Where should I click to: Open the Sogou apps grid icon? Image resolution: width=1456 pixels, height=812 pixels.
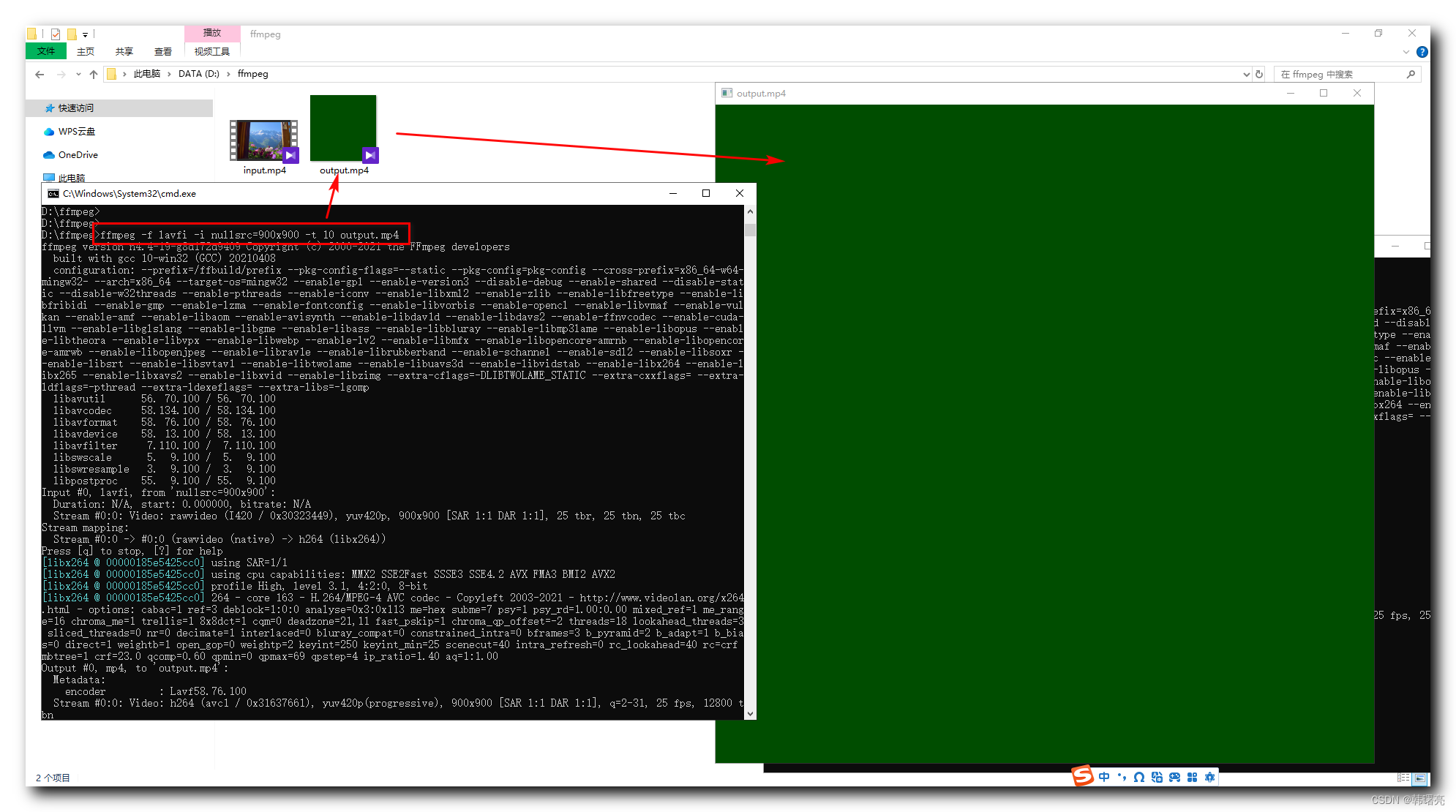[x=1193, y=777]
